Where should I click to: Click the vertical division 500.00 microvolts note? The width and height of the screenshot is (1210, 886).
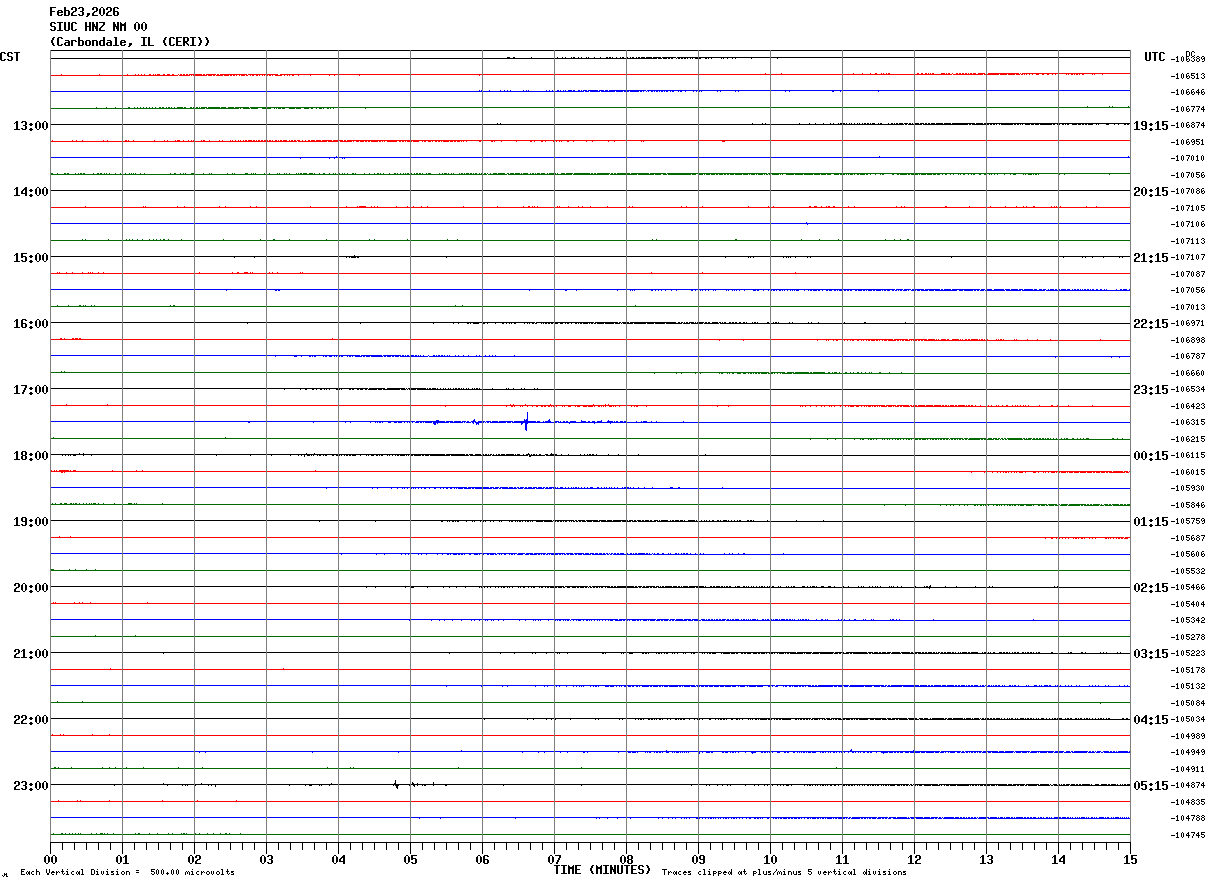pos(127,873)
